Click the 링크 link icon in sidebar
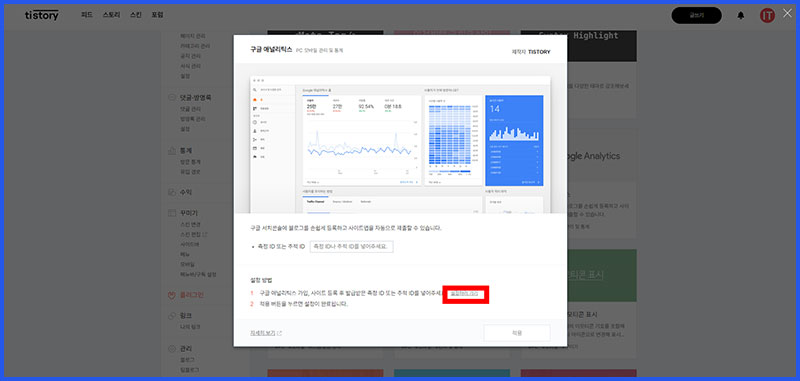This screenshot has width=800, height=381. (x=172, y=316)
